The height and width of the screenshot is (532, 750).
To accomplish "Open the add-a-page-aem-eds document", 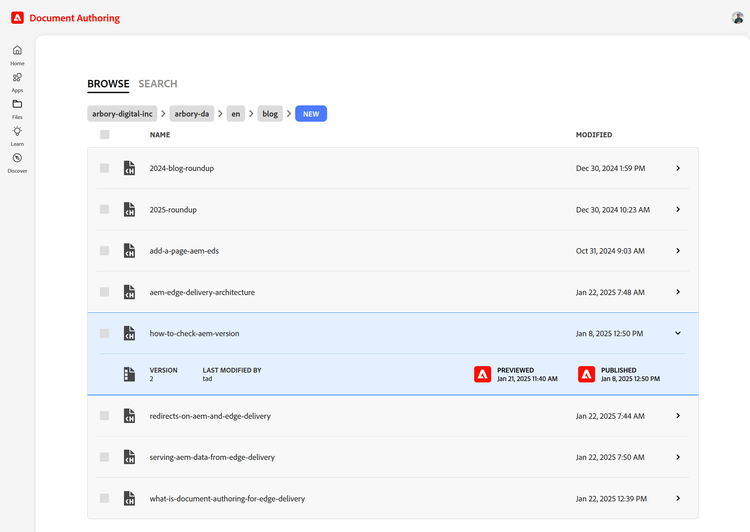I will (x=184, y=251).
